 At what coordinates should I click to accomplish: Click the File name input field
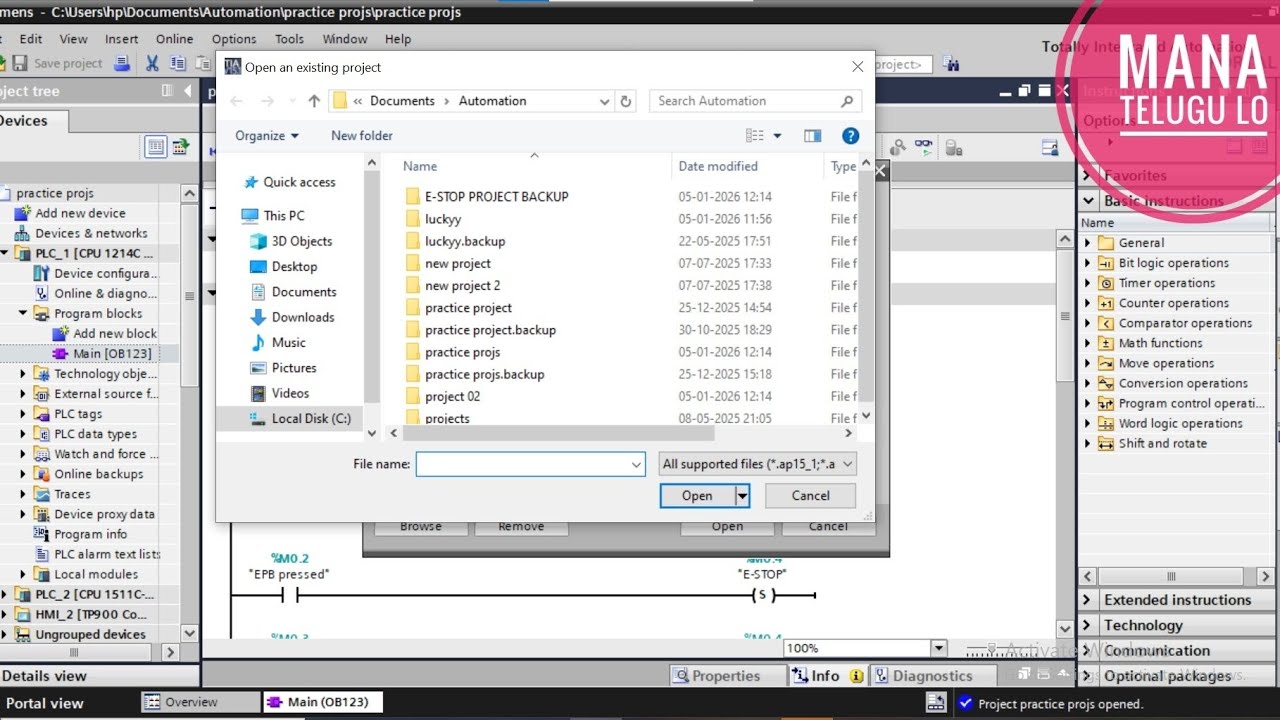point(523,464)
